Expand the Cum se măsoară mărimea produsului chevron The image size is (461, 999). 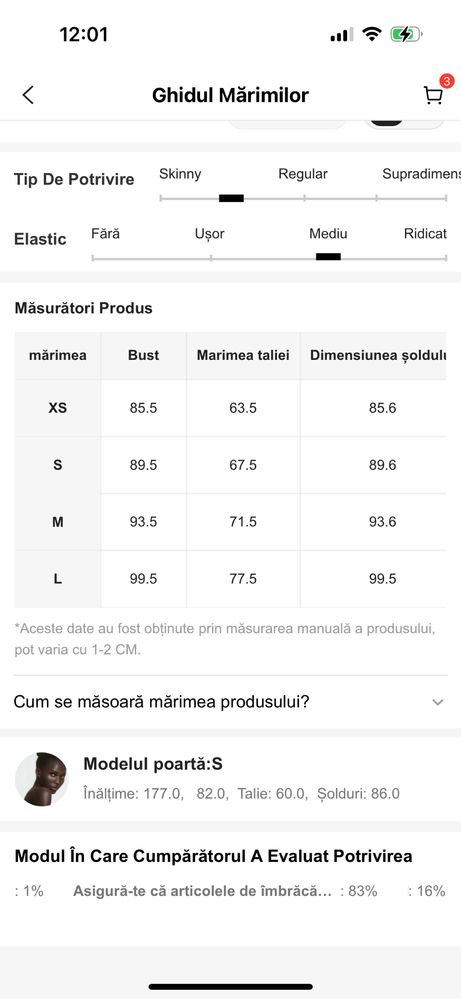(437, 702)
